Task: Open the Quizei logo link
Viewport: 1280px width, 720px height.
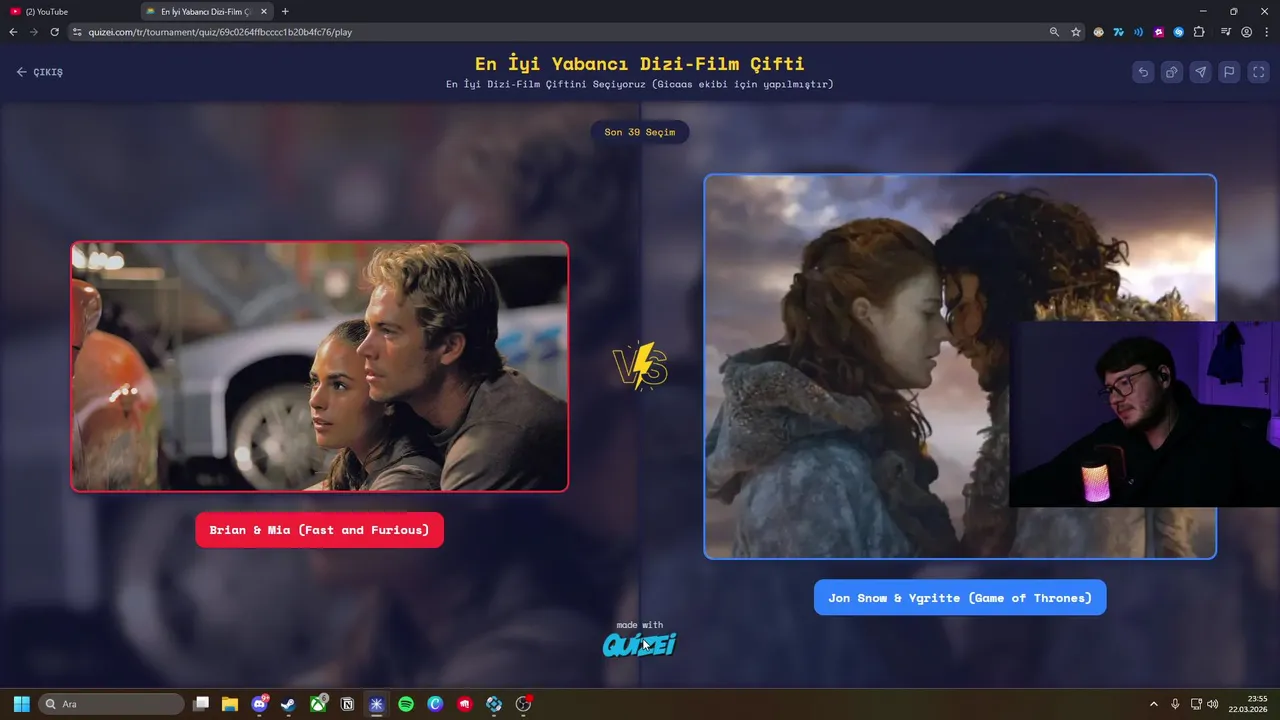Action: [640, 644]
